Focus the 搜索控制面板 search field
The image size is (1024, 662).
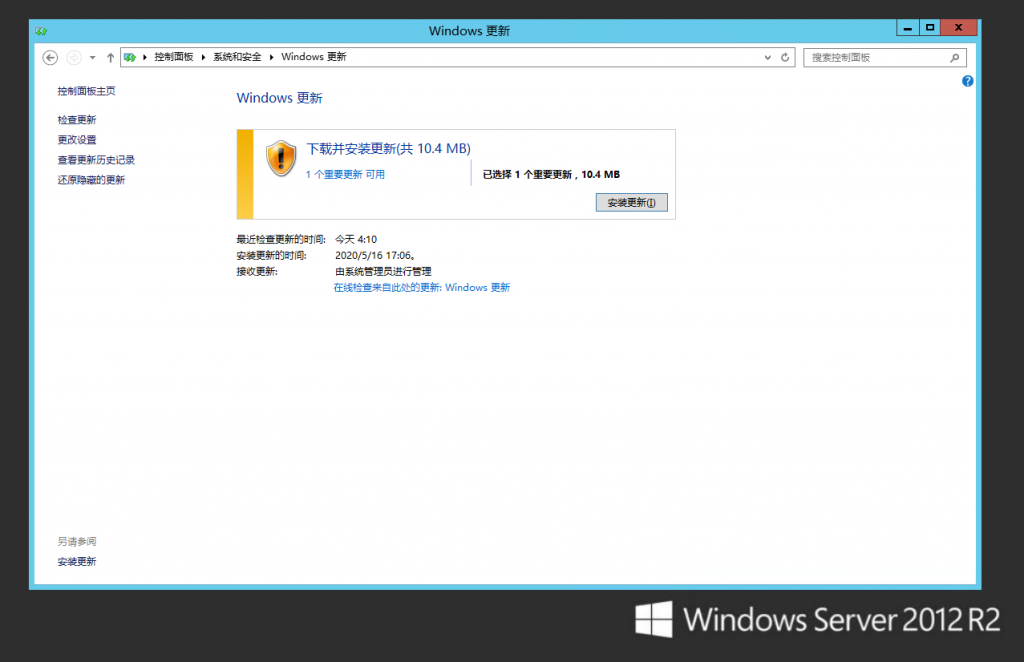click(x=875, y=58)
